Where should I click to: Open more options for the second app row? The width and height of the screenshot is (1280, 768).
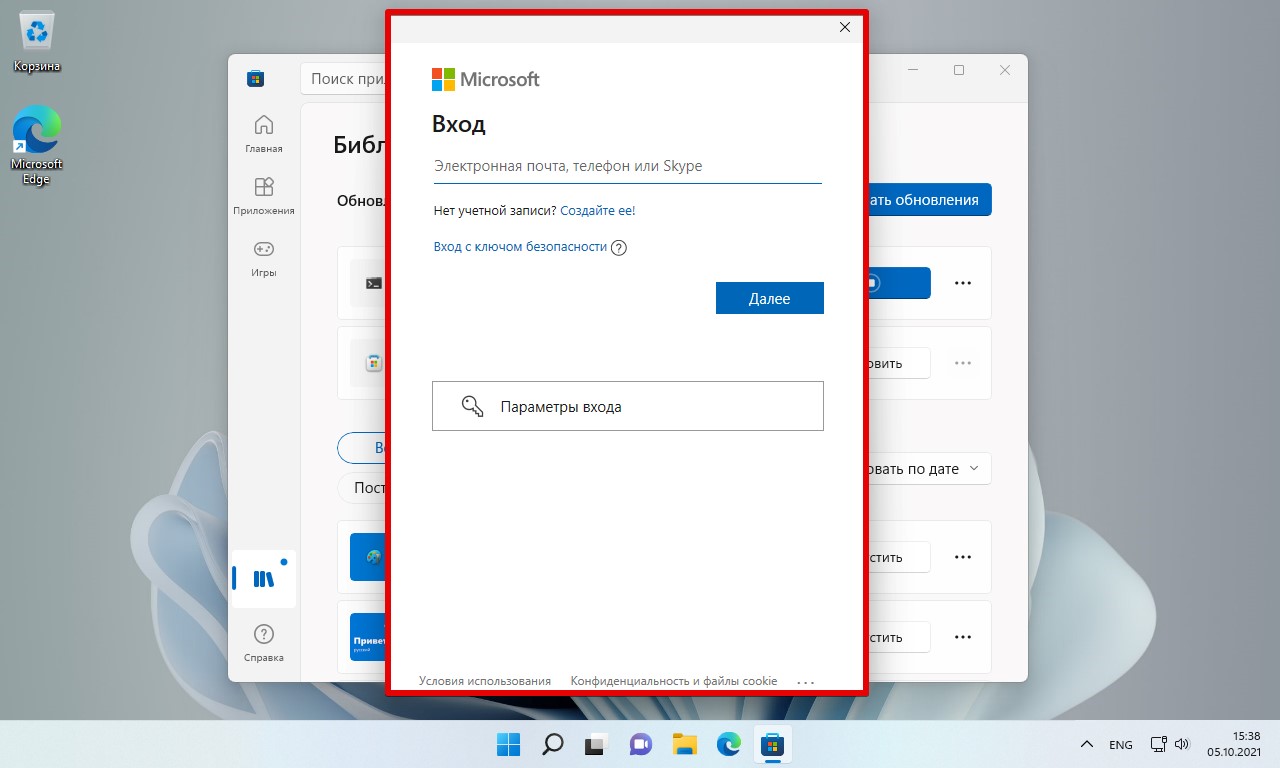[963, 363]
